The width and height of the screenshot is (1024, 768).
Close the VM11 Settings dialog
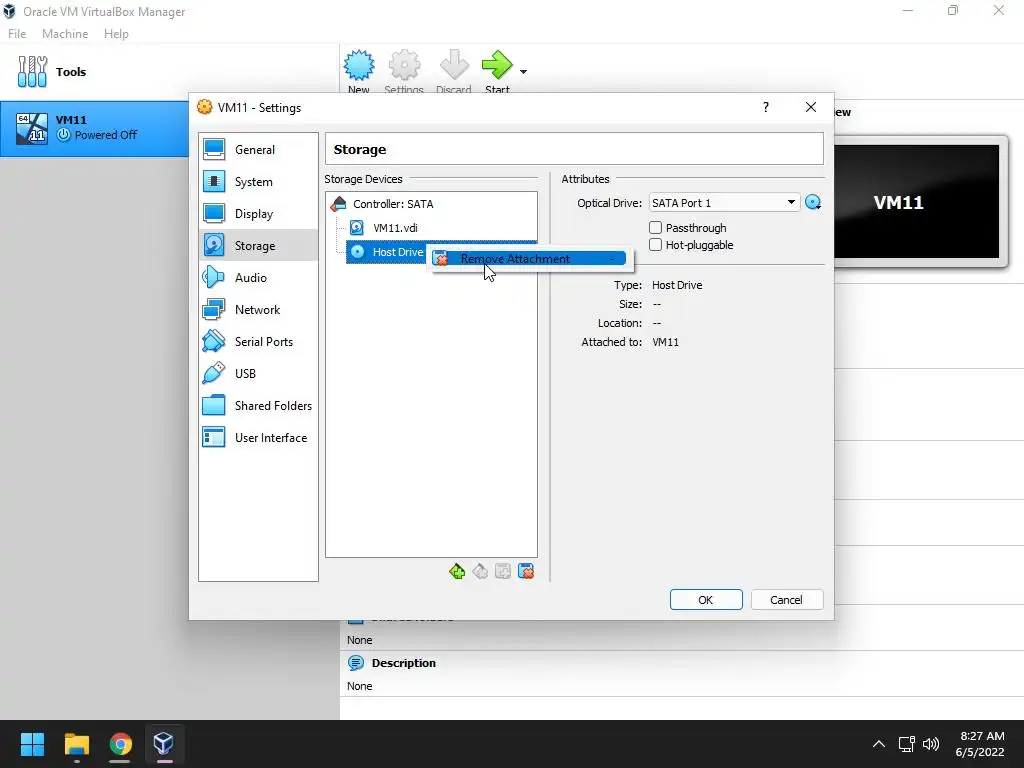click(810, 107)
